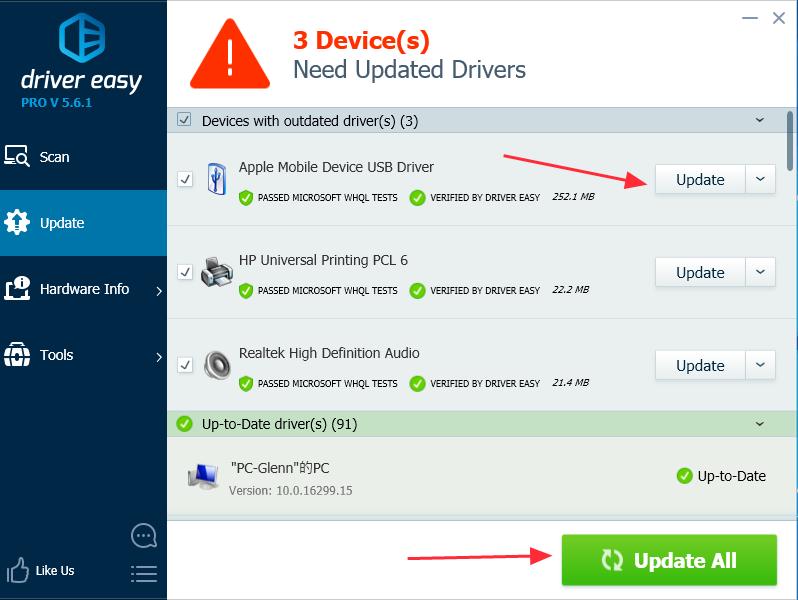This screenshot has width=798, height=600.
Task: Expand the Hardware Info submenu arrow
Action: [x=159, y=291]
